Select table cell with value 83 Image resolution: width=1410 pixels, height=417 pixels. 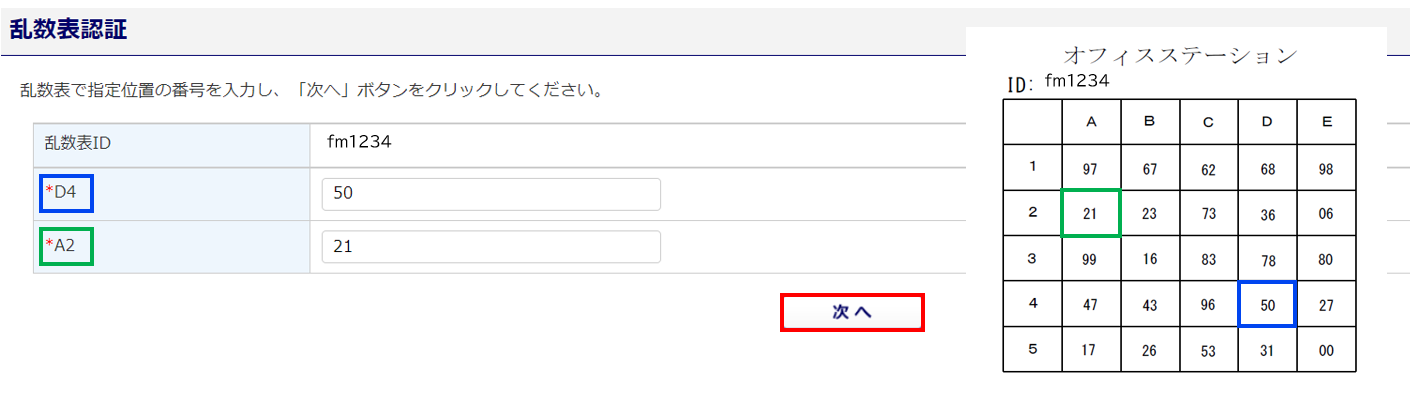tap(1208, 260)
